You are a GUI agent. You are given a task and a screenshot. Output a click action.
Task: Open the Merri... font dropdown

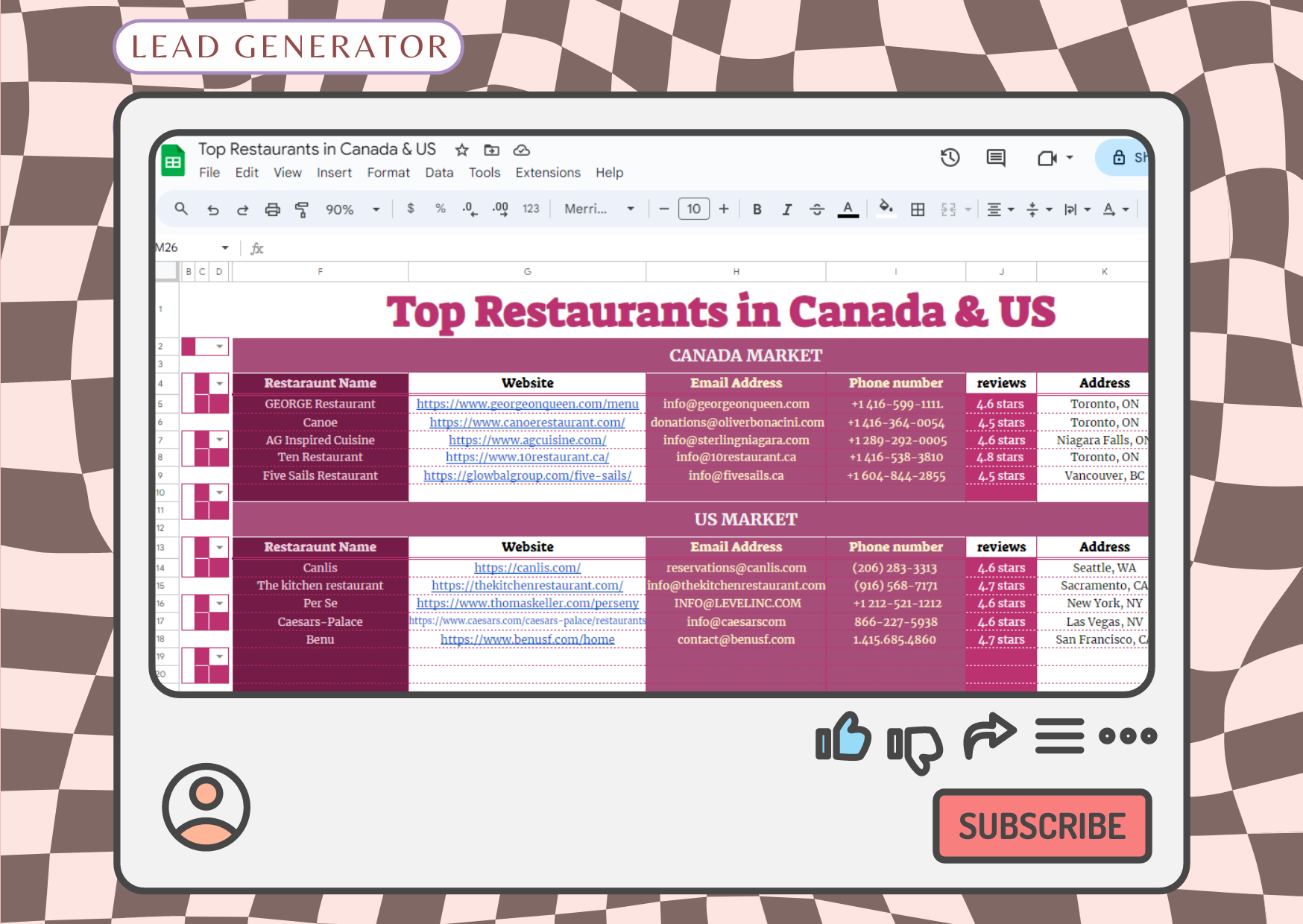coord(599,209)
